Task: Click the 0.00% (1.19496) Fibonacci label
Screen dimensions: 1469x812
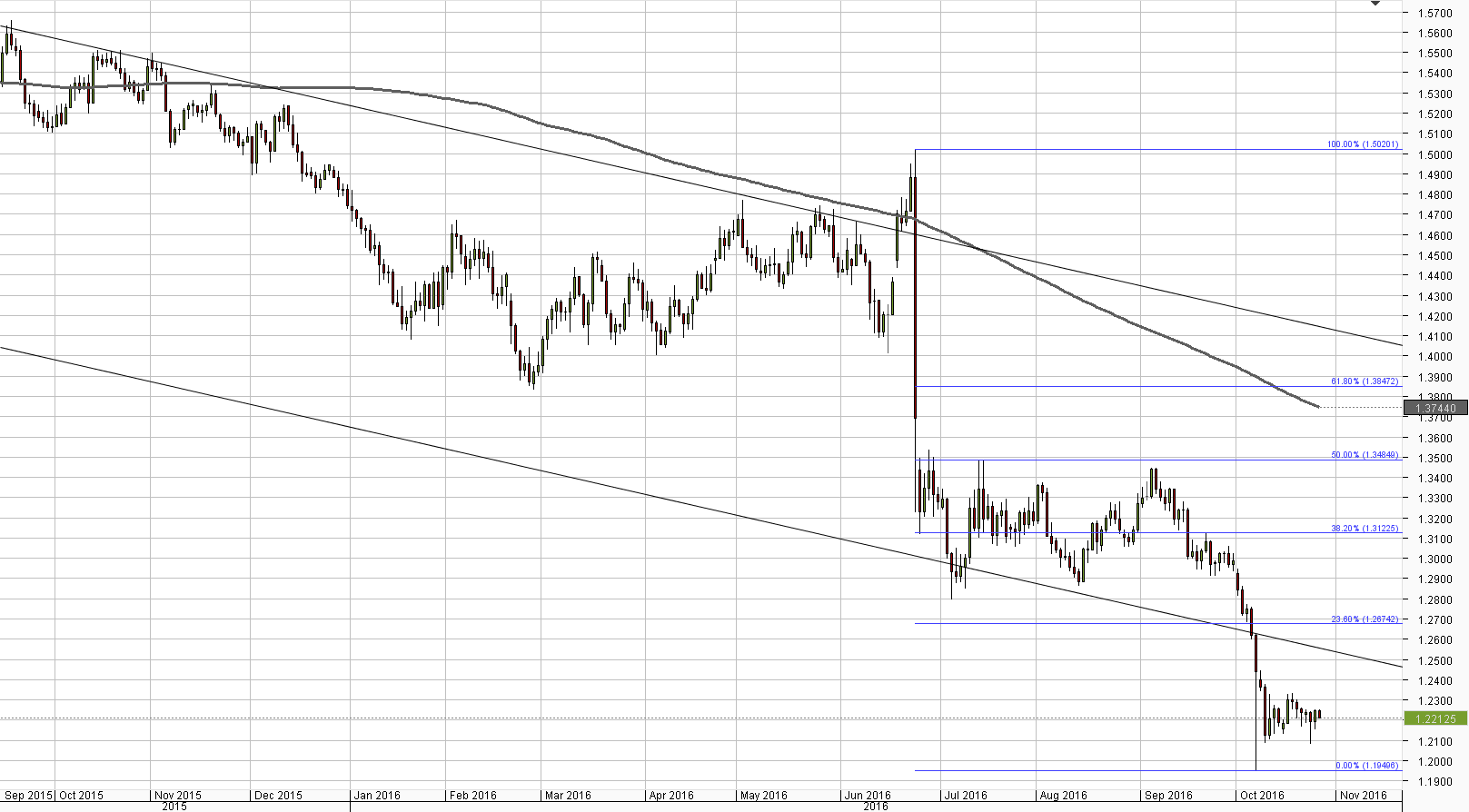Action: (x=1366, y=766)
